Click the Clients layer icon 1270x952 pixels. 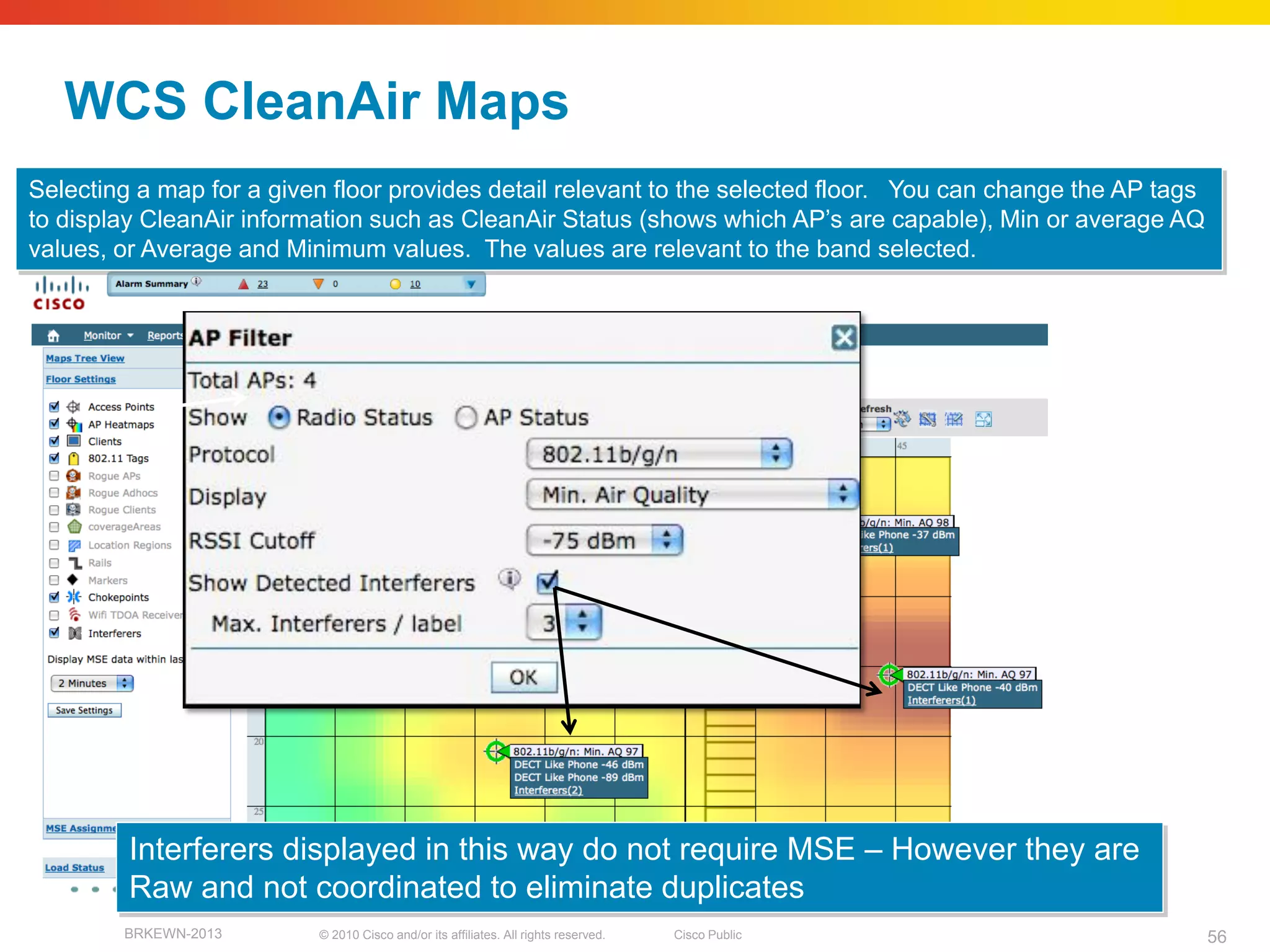[x=74, y=441]
